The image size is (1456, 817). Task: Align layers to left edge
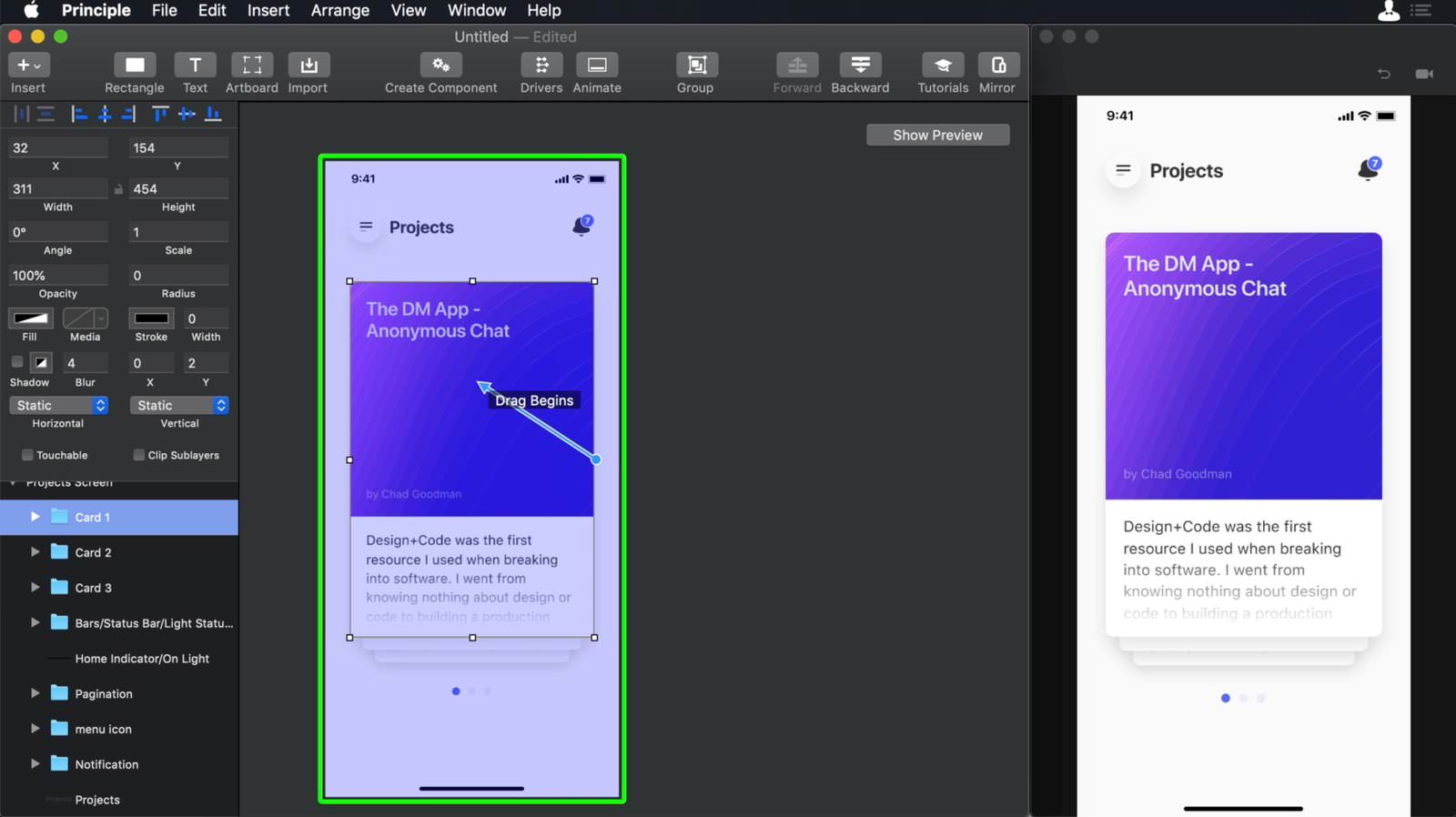pos(79,114)
